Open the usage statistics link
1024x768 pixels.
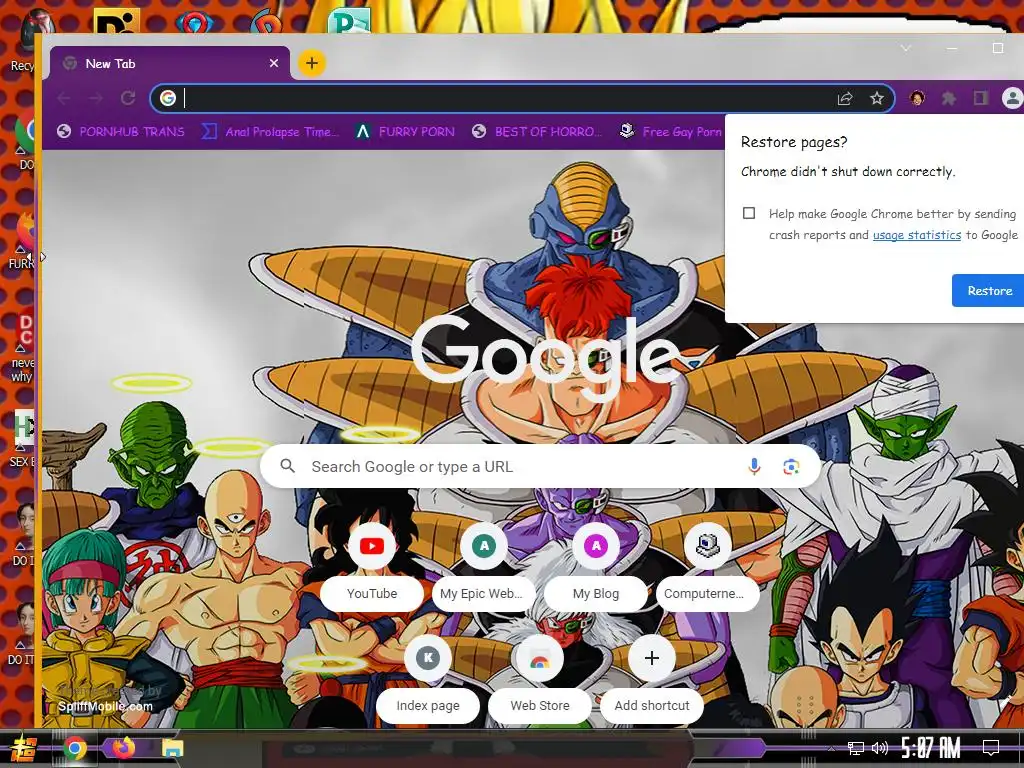917,234
